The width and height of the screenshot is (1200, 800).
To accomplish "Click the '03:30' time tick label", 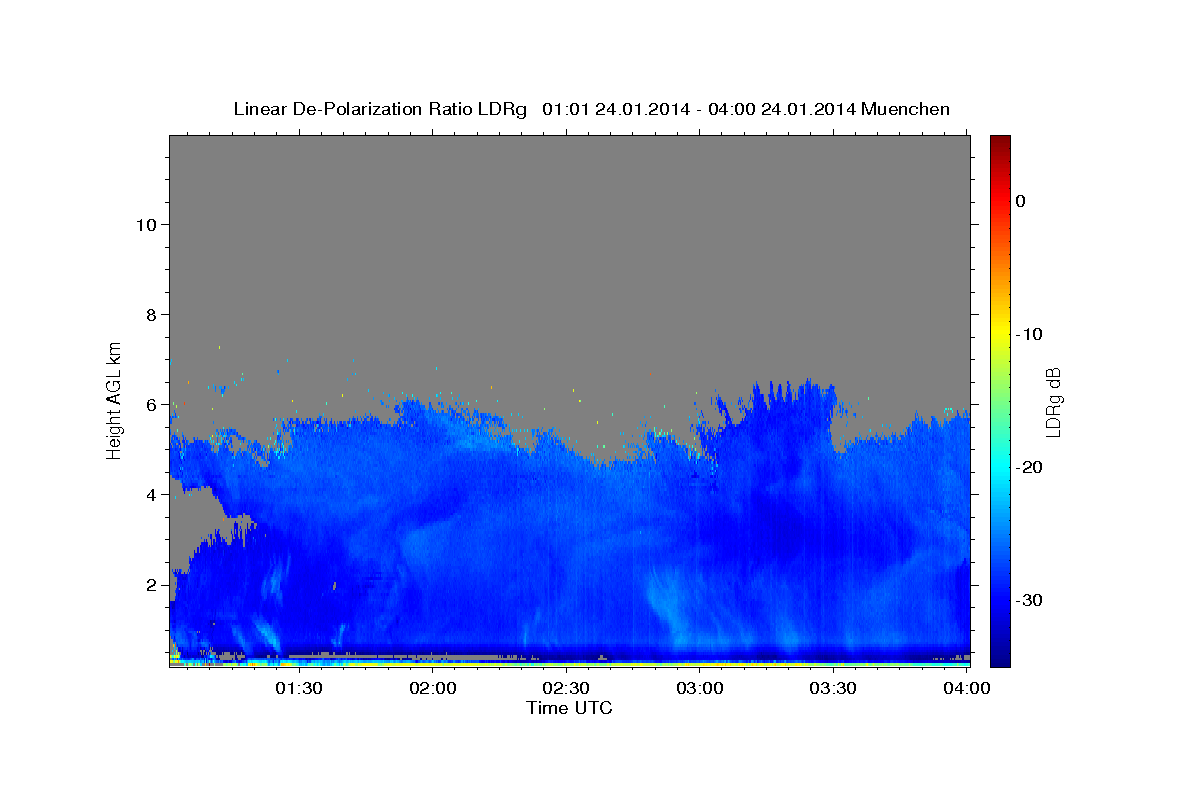I will tap(833, 689).
